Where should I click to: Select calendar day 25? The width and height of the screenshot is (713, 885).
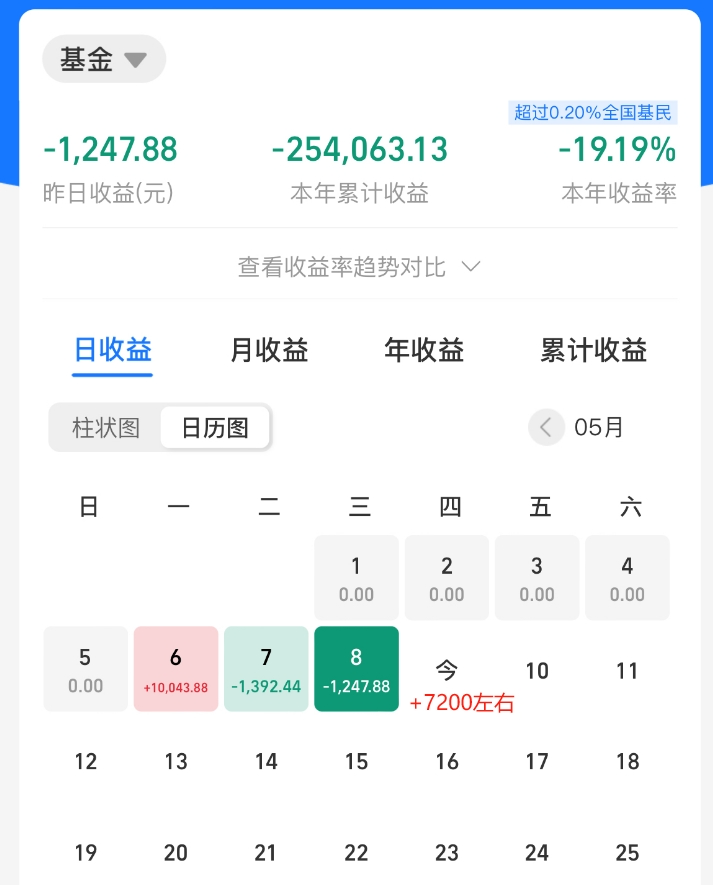pos(627,852)
